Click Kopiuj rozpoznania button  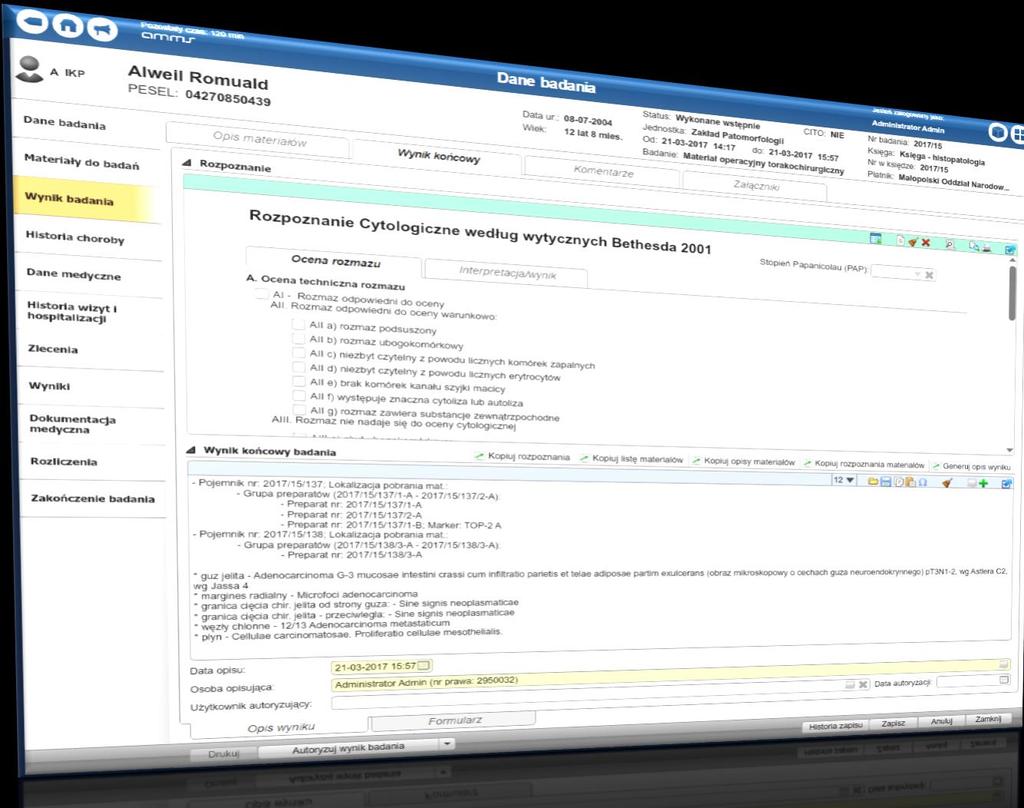tap(522, 457)
